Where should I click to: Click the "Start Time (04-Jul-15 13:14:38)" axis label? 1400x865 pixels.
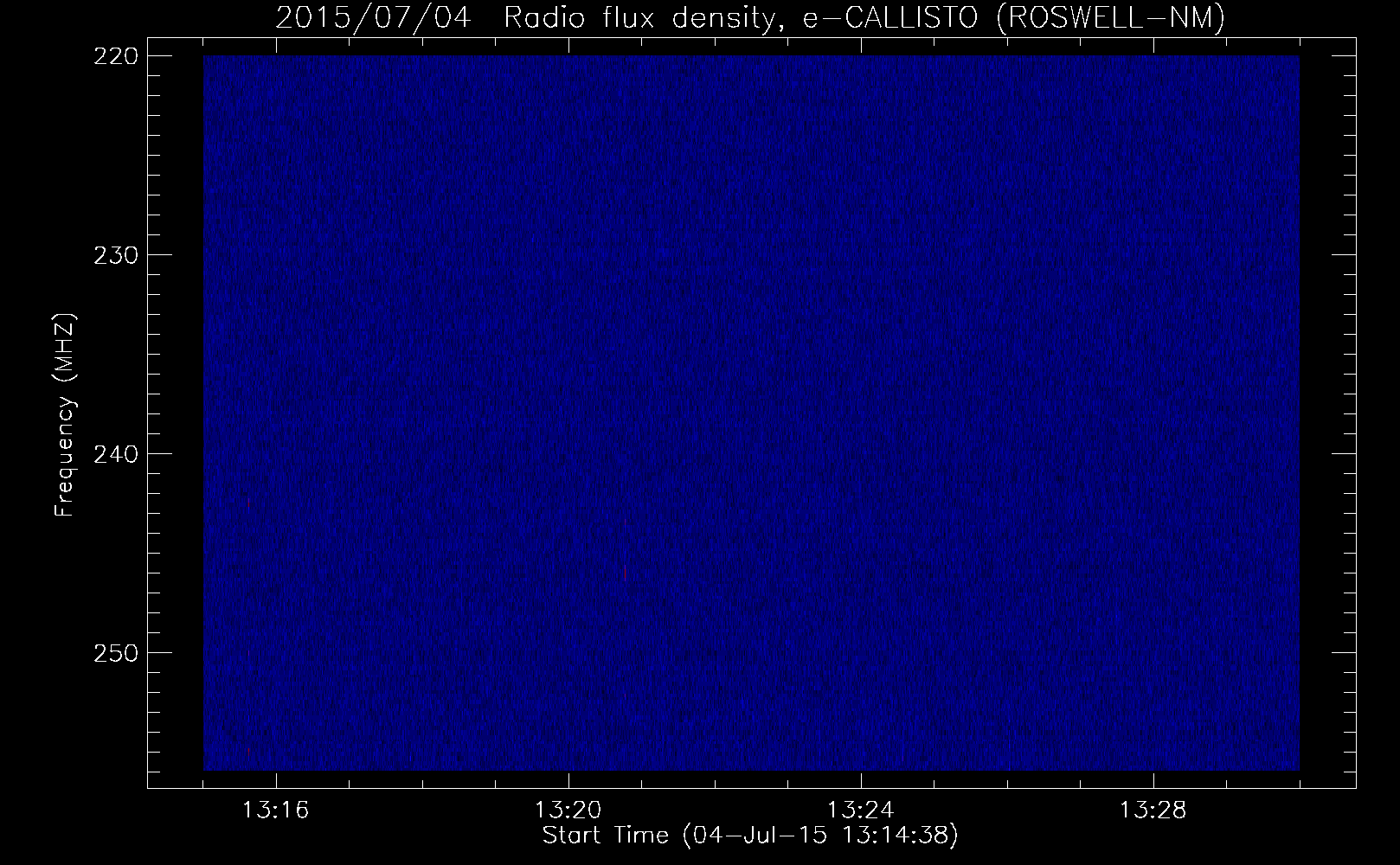pos(750,836)
